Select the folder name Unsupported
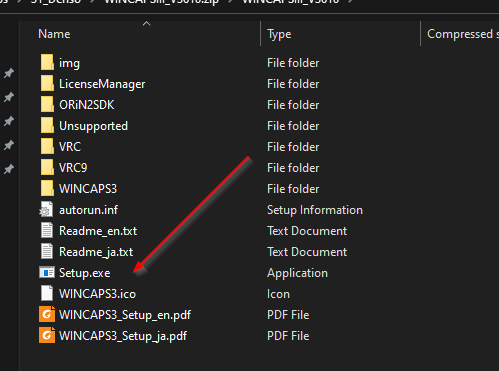The image size is (499, 371). point(93,126)
